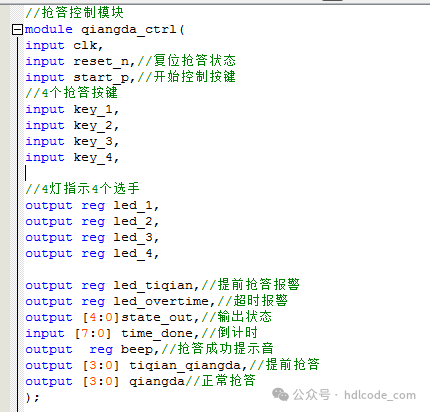This screenshot has height=412, width=430.
Task: Click on led_overtime identifier
Action: point(161,301)
